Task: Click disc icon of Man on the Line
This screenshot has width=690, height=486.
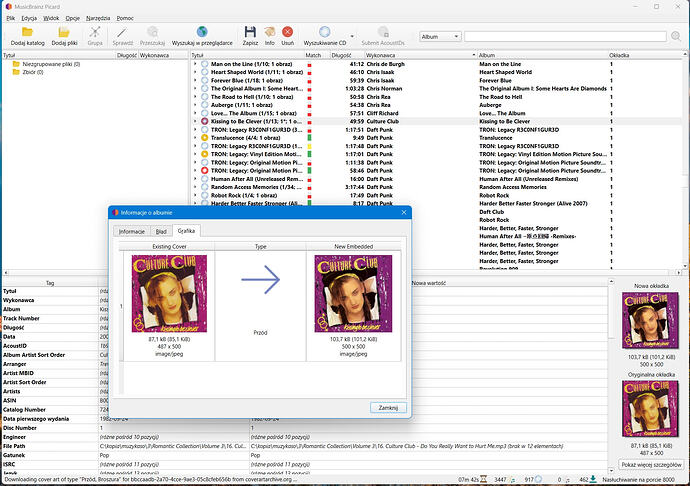Action: (205, 64)
